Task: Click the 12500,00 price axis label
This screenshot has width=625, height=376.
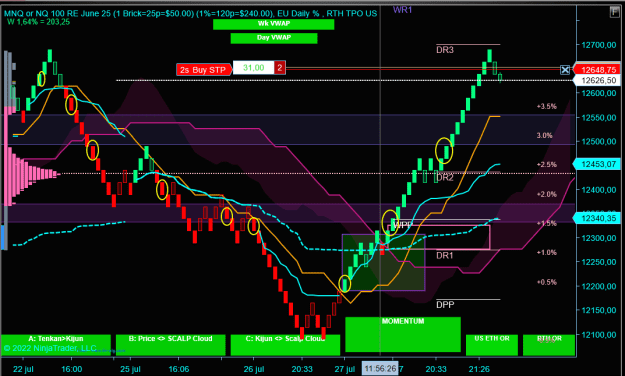Action: pos(599,141)
